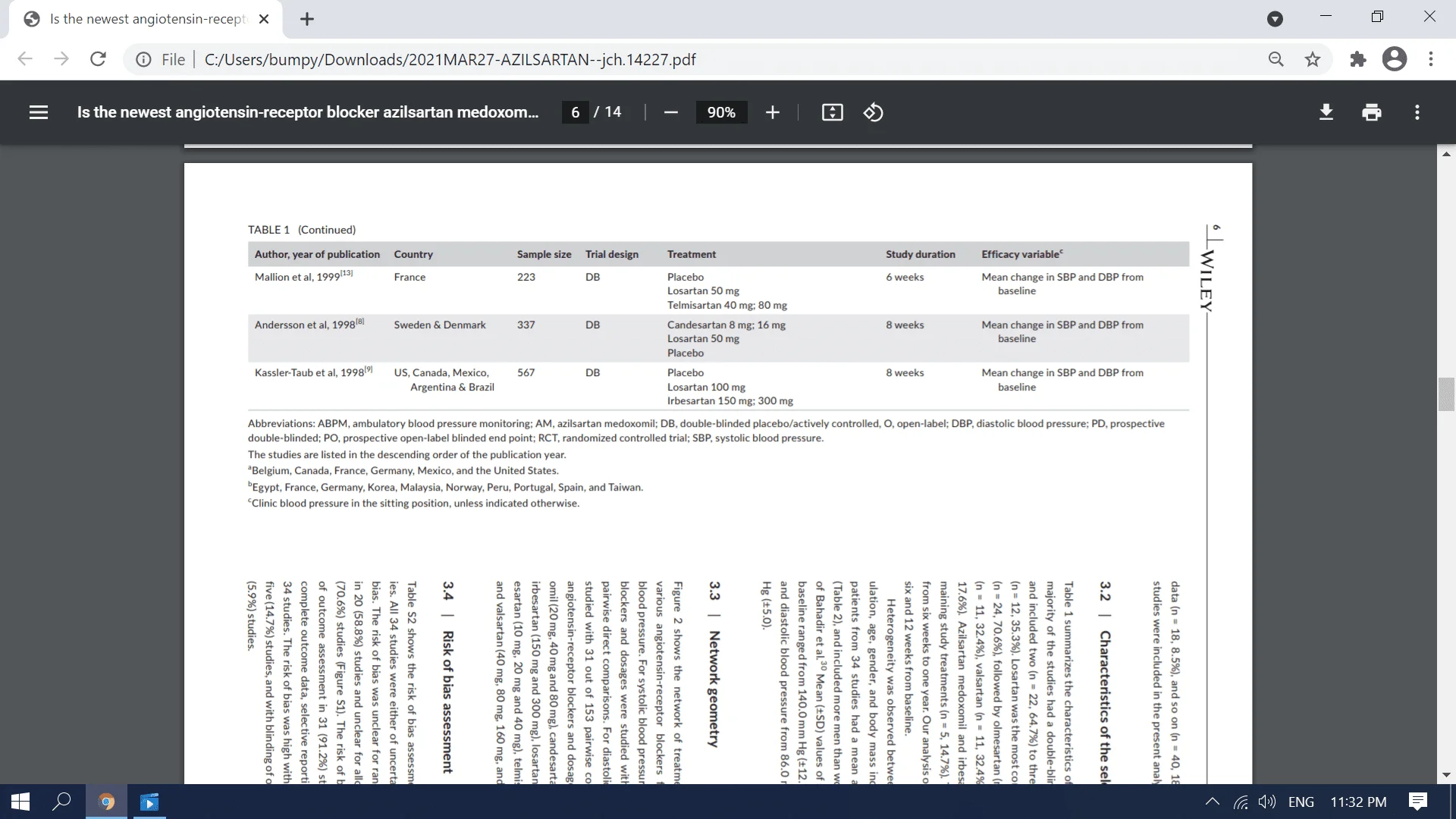The height and width of the screenshot is (819, 1456).
Task: Click the scrollbar down arrow
Action: coord(1446,775)
